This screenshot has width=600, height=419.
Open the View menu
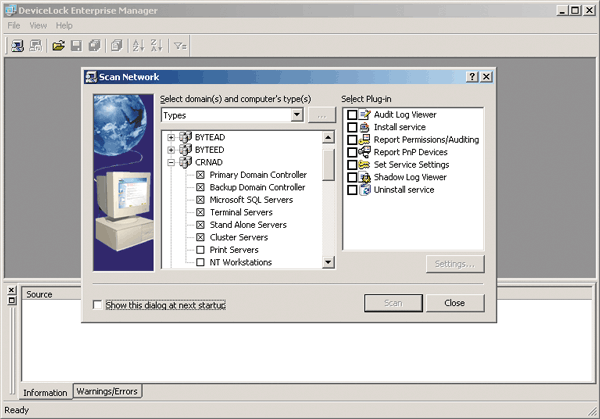click(38, 25)
